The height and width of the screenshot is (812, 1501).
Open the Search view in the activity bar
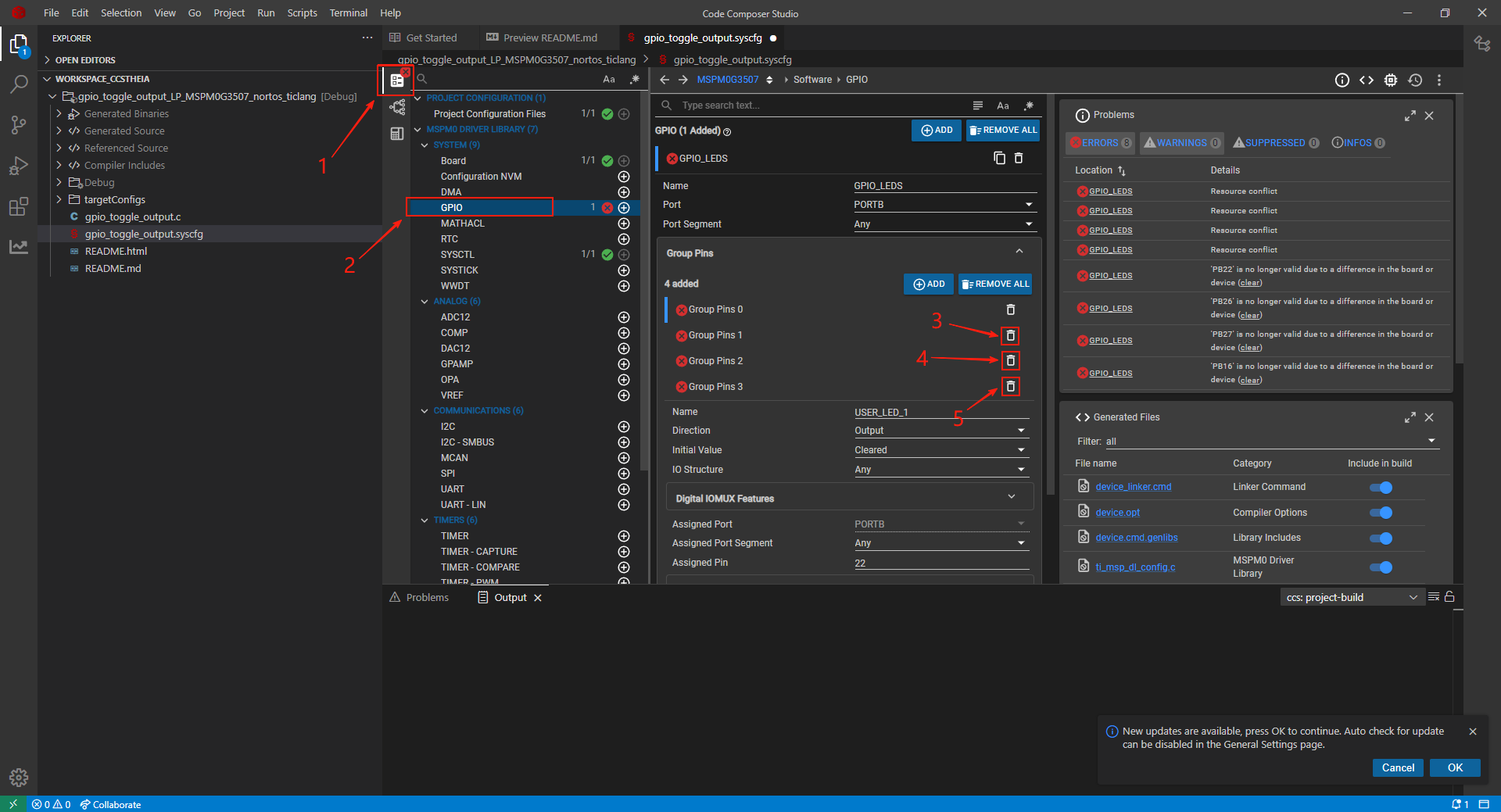click(x=19, y=84)
